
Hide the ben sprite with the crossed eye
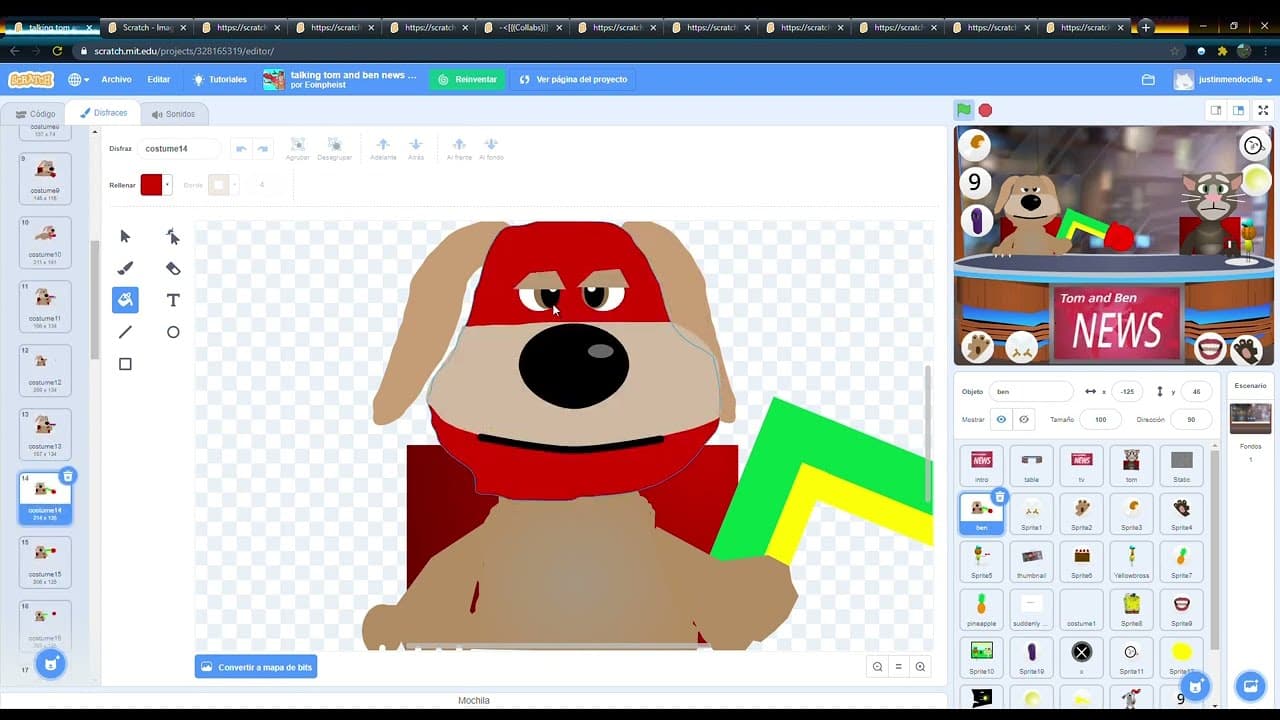pos(1024,420)
